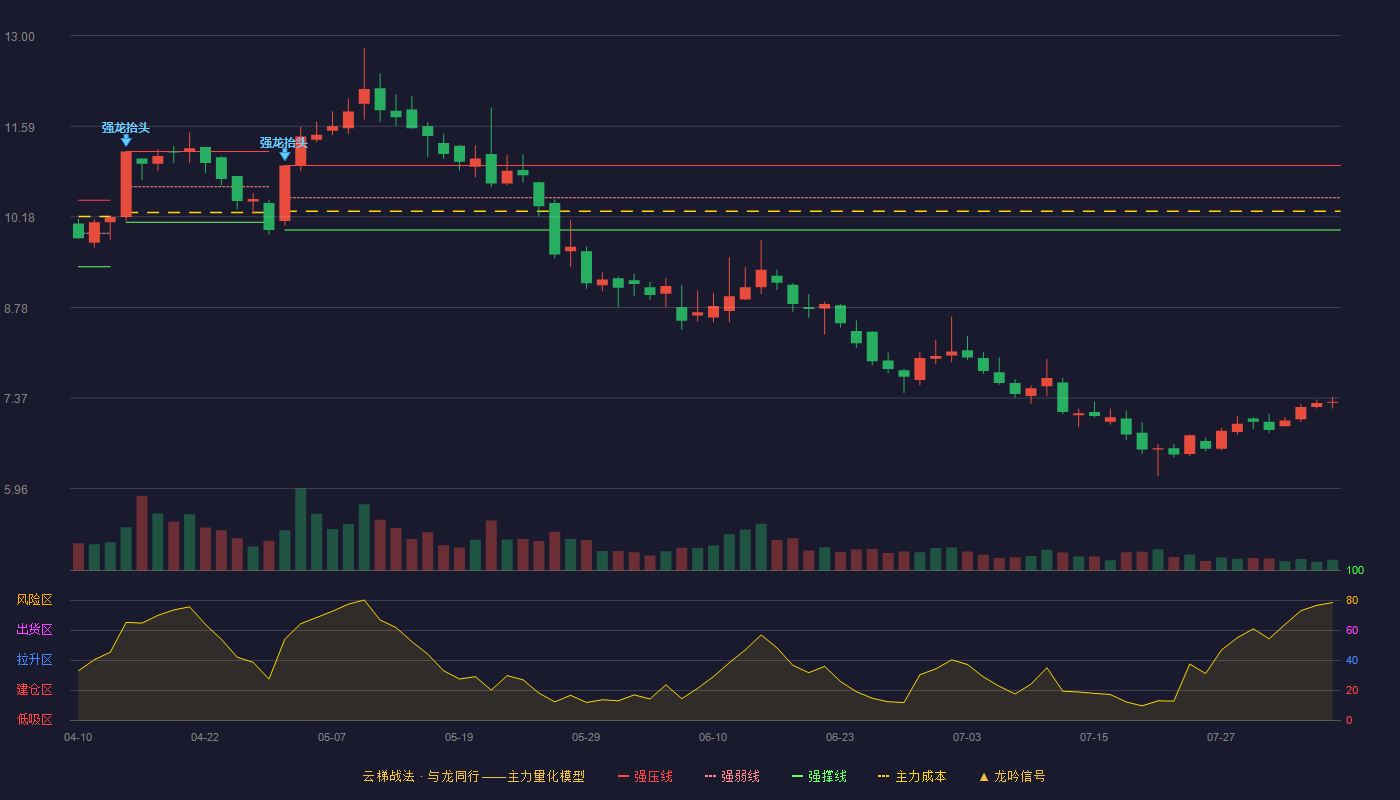The image size is (1400, 800).
Task: Click the 06-10 date label
Action: [713, 737]
